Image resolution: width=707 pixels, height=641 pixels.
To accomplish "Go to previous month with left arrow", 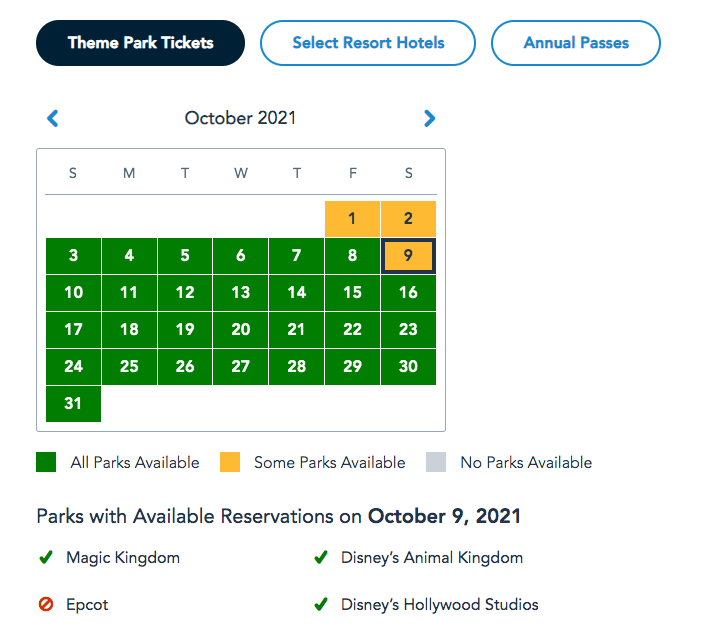I will [x=53, y=118].
